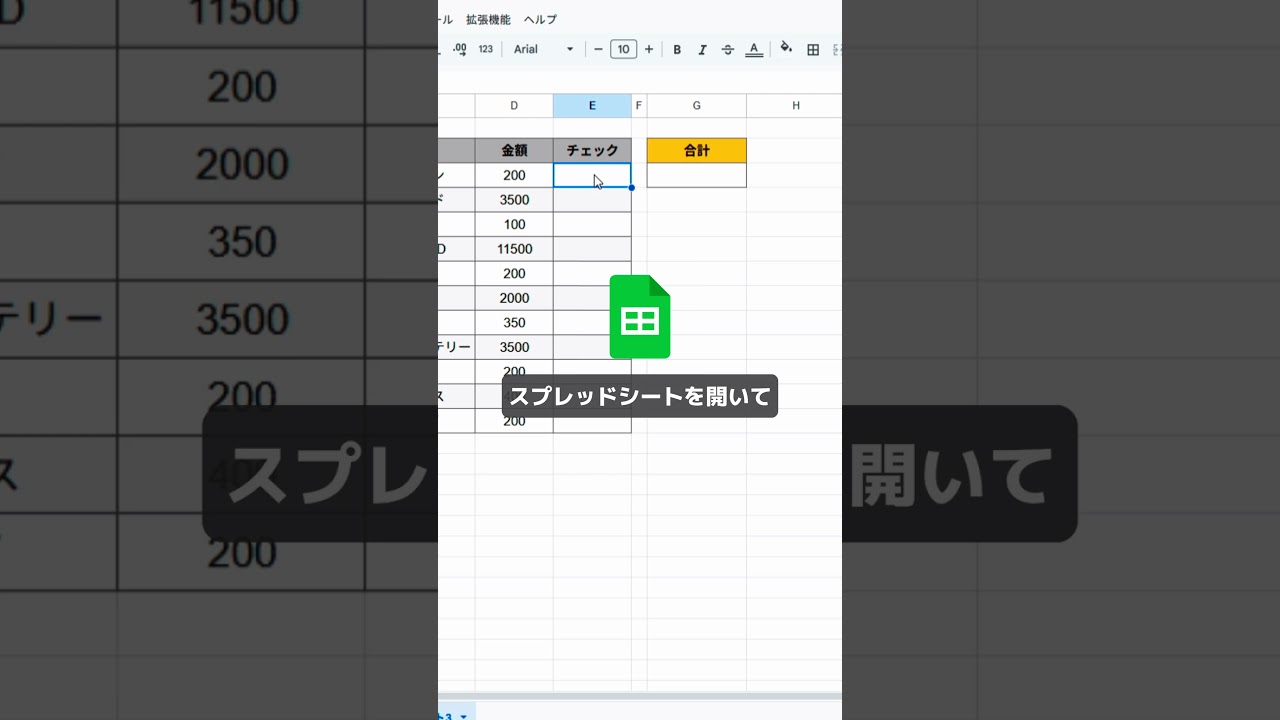Open the 123 number format menu

point(486,49)
